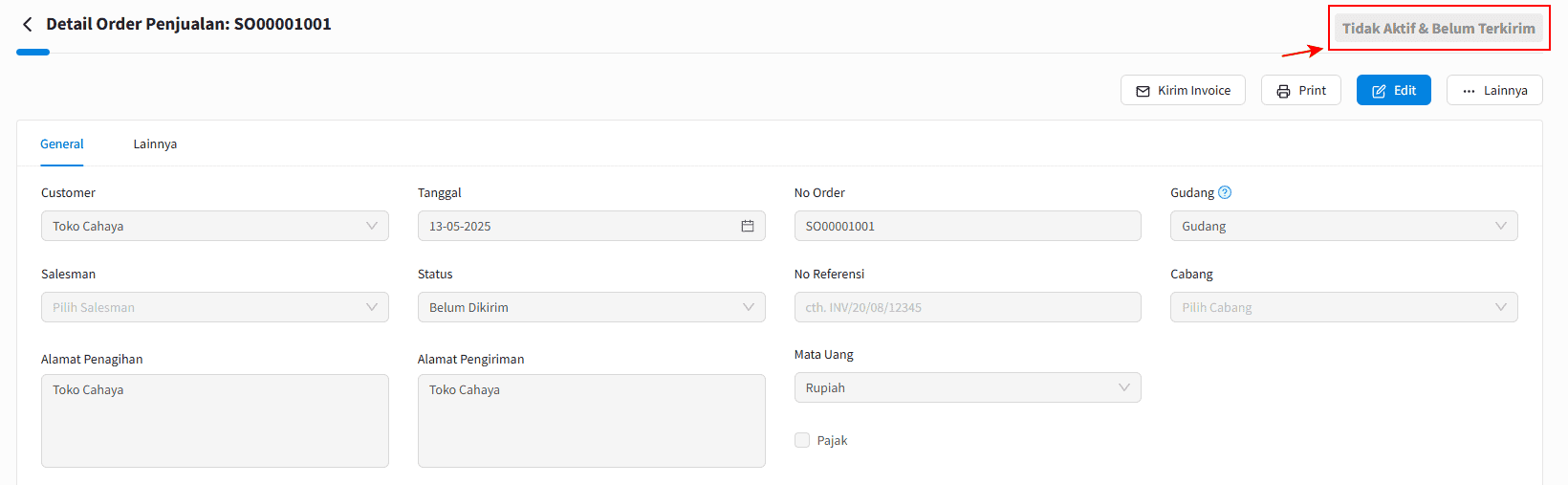The width and height of the screenshot is (1568, 485).
Task: Click the envelope icon on Kirim Invoice
Action: 1143,91
